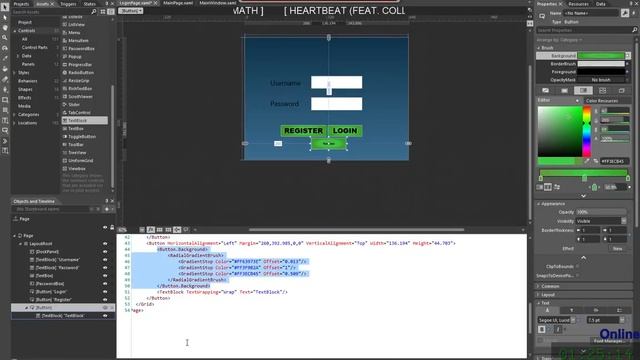This screenshot has width=640, height=360.
Task: Switch the assets list to list mode
Action: pyautogui.click(x=111, y=12)
